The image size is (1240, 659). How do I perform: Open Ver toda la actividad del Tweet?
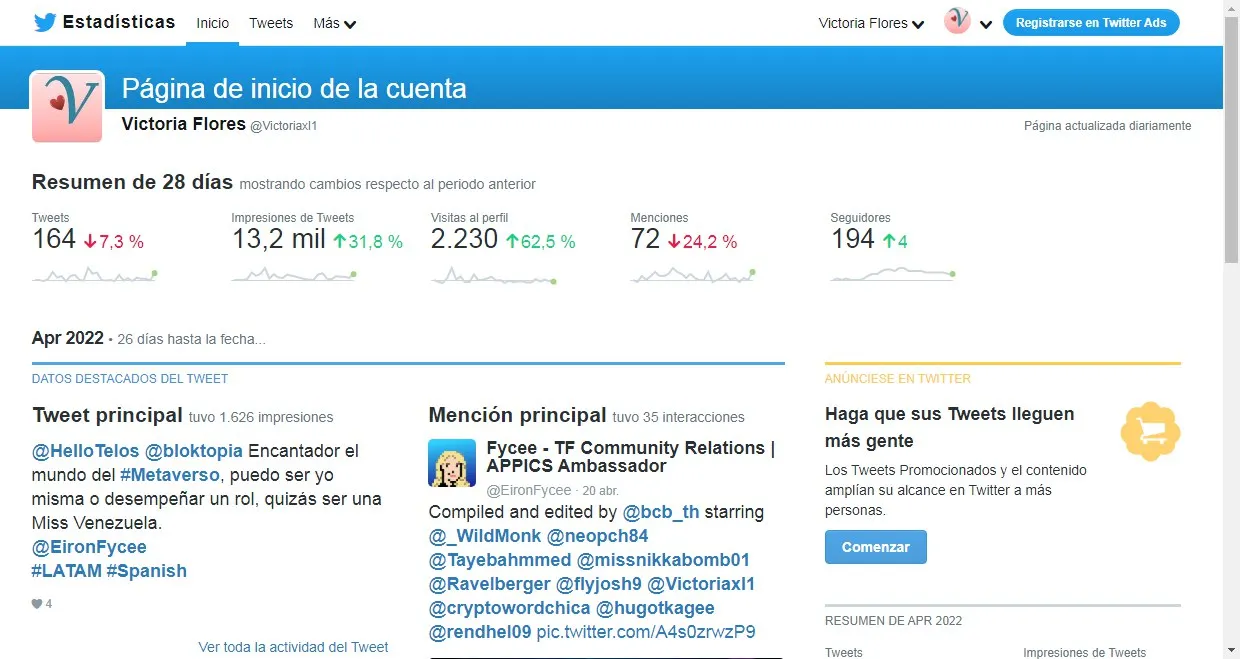click(293, 647)
